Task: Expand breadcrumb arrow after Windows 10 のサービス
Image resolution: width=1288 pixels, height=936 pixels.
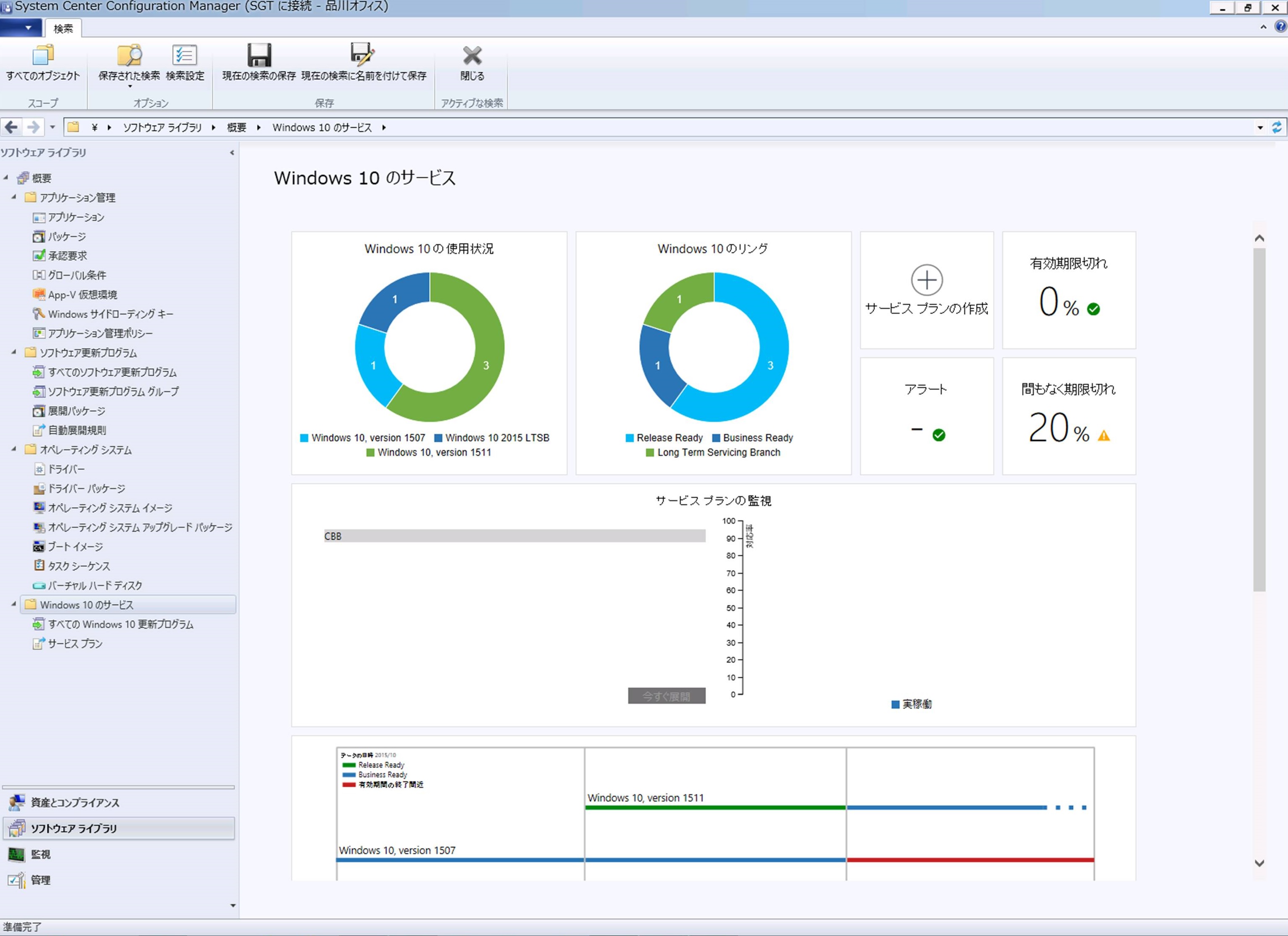Action: [x=384, y=127]
